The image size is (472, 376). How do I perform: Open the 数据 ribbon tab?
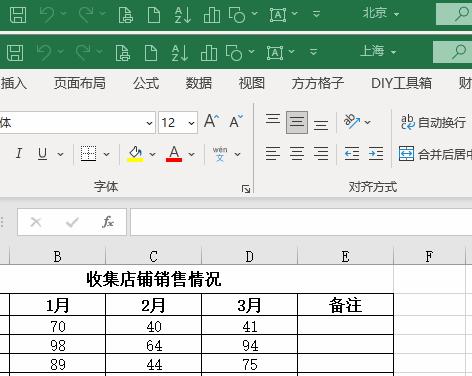(x=199, y=83)
